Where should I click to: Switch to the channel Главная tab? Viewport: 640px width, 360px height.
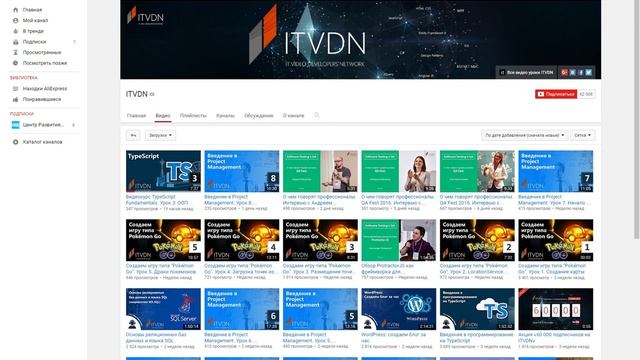tap(136, 116)
